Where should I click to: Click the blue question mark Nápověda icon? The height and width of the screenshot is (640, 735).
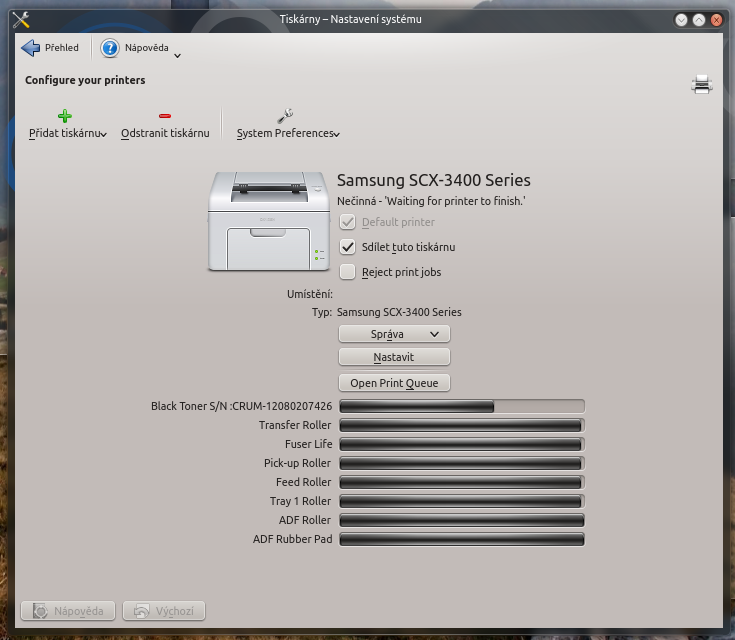point(110,48)
